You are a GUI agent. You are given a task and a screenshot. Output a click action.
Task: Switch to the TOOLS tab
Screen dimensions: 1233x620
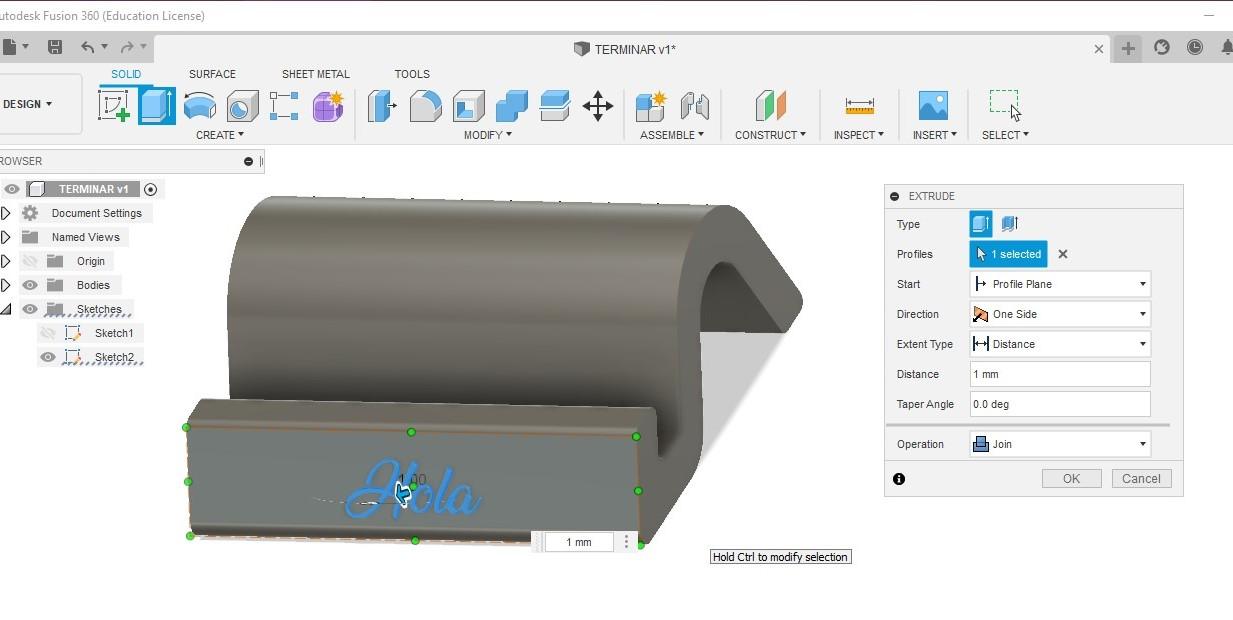coord(412,74)
